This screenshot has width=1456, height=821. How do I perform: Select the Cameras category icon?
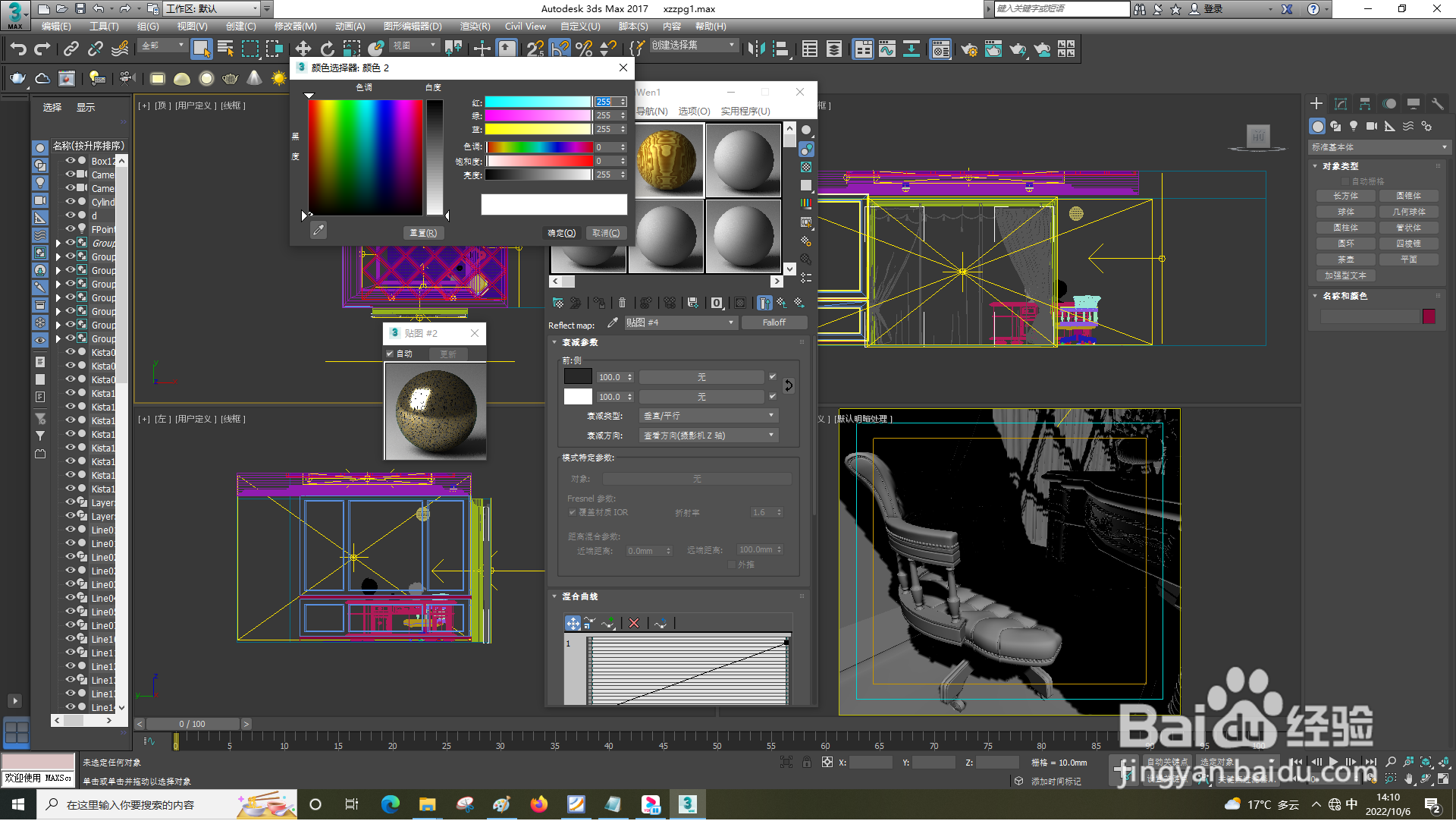click(x=1372, y=127)
